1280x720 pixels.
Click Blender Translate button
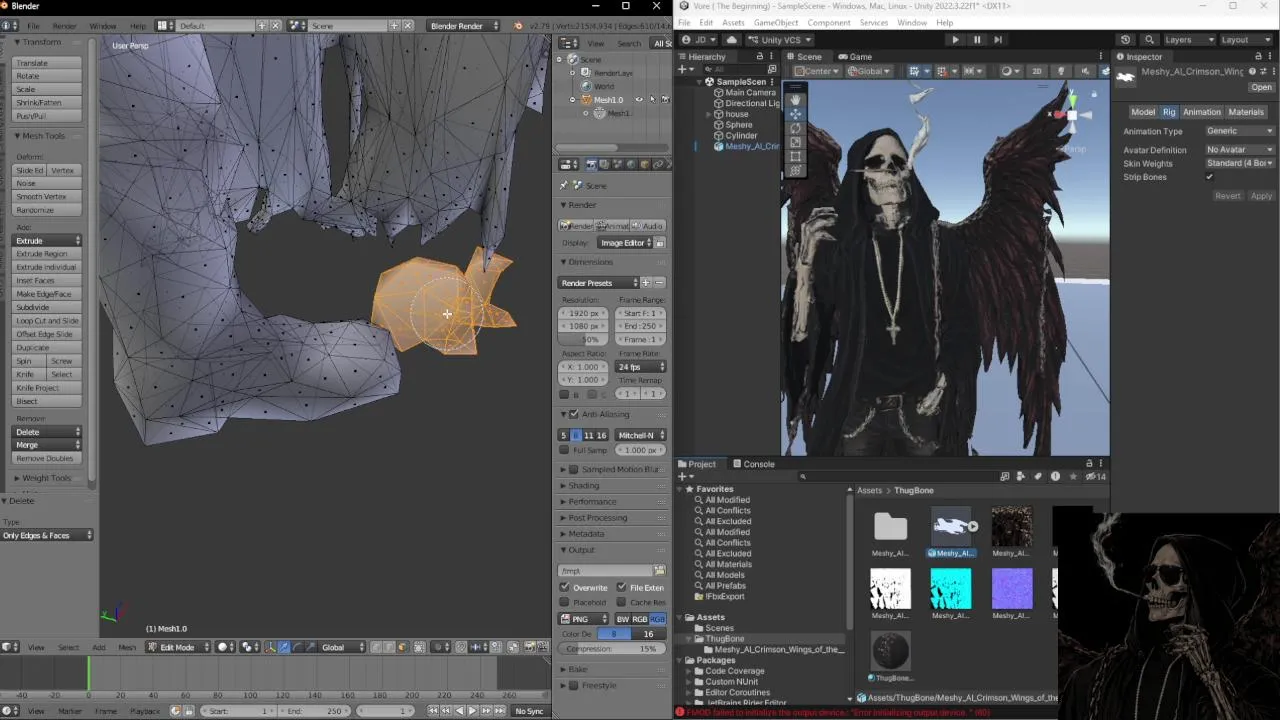[47, 63]
